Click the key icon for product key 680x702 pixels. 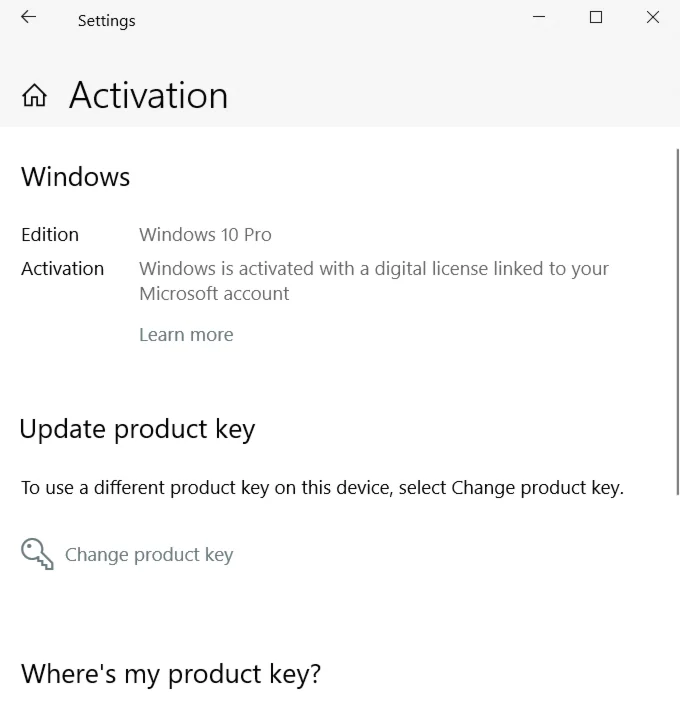tap(37, 554)
